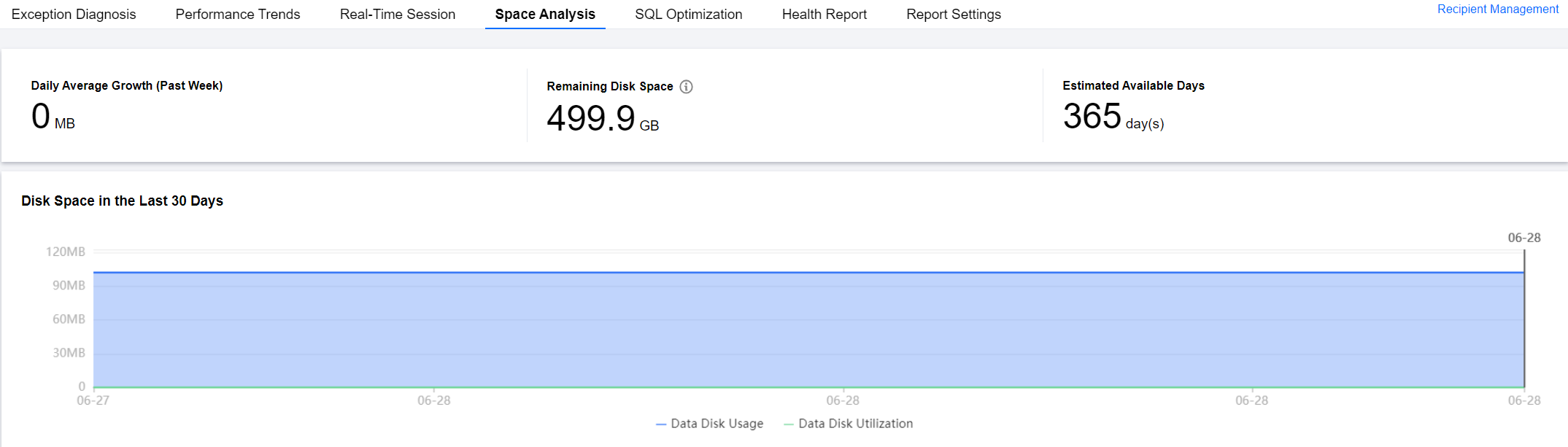Image resolution: width=1568 pixels, height=447 pixels.
Task: Click the 0 MB daily growth value
Action: pyautogui.click(x=53, y=117)
